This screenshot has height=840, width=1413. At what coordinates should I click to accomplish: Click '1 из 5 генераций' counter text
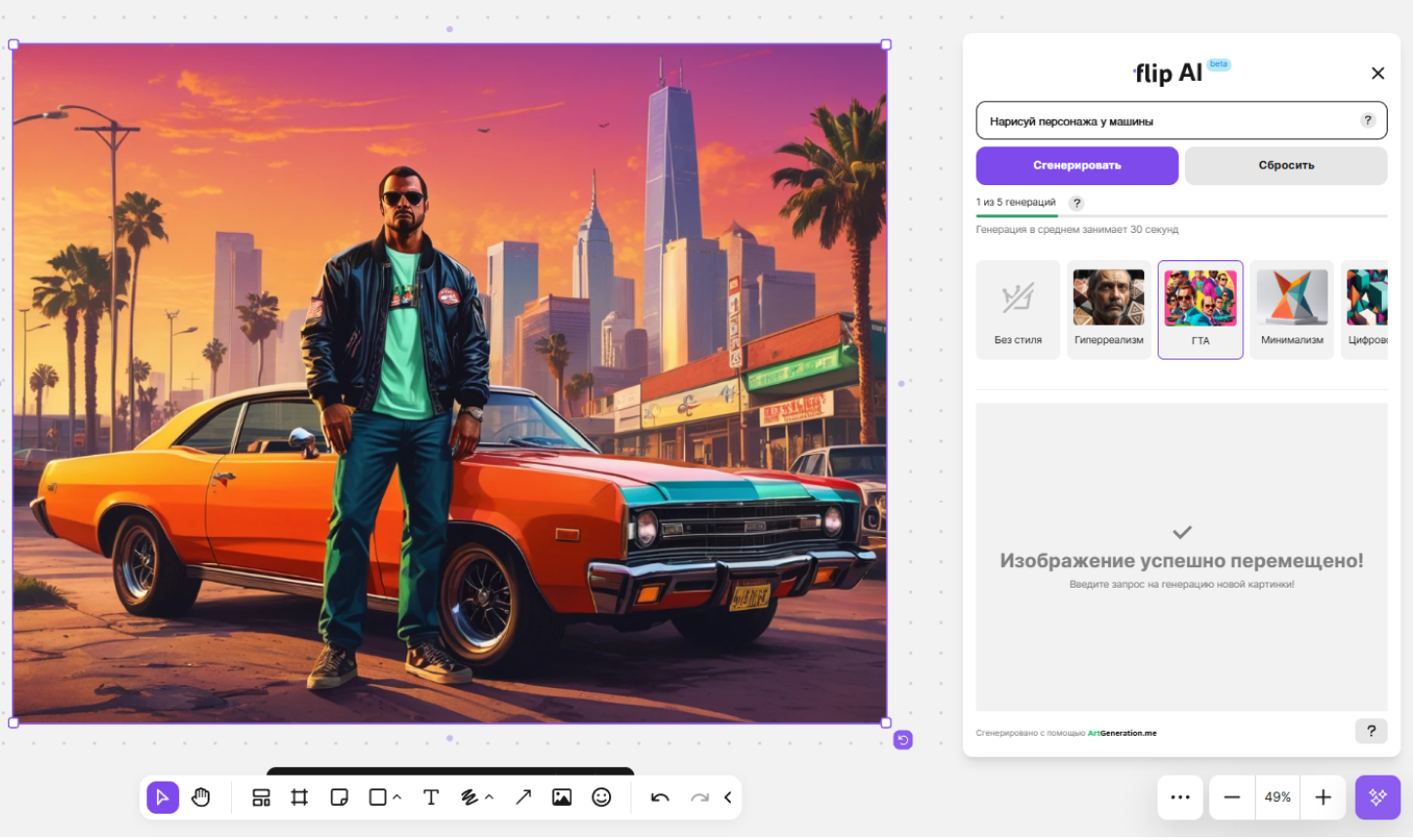click(x=1015, y=203)
